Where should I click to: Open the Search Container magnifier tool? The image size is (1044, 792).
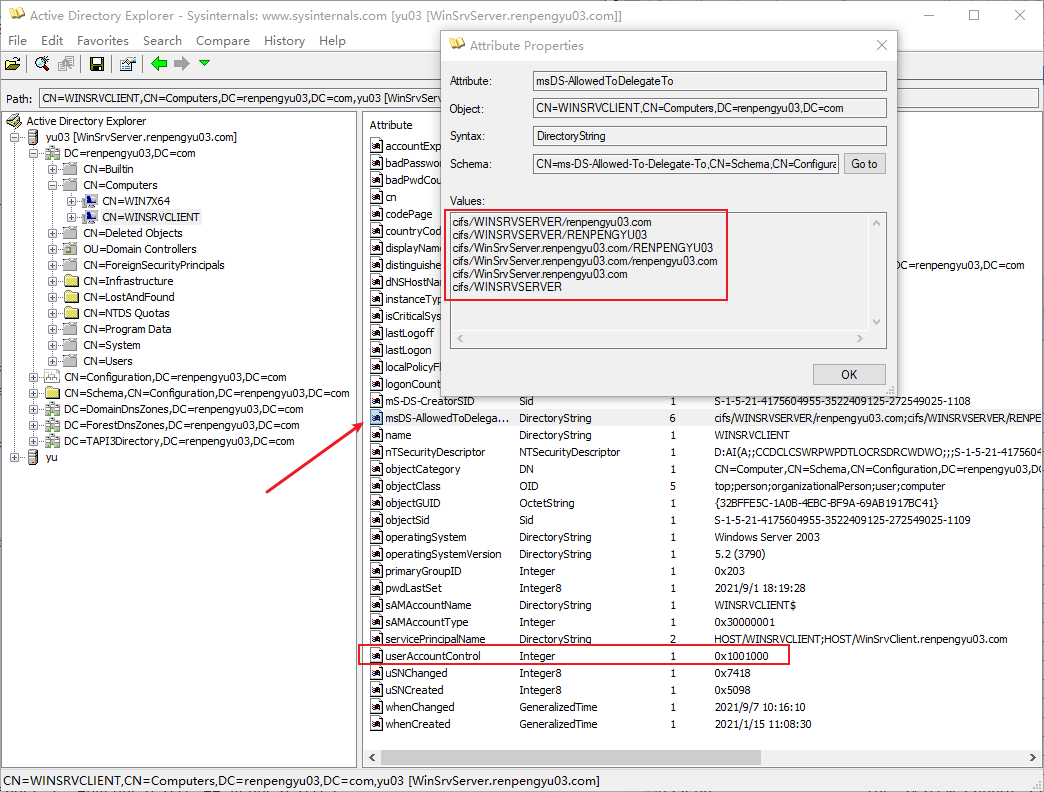pyautogui.click(x=42, y=64)
